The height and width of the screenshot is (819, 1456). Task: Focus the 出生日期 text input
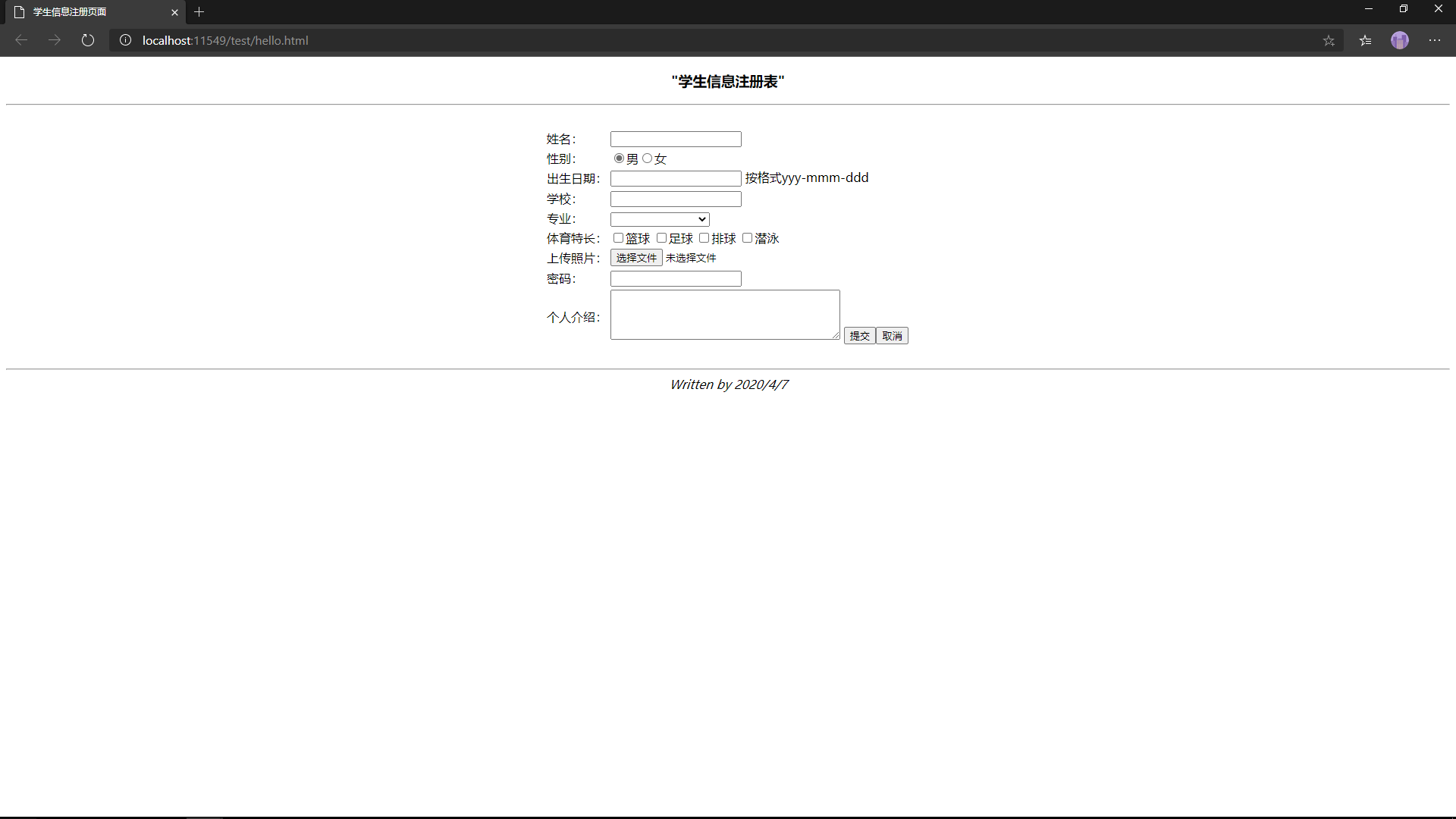tap(676, 179)
